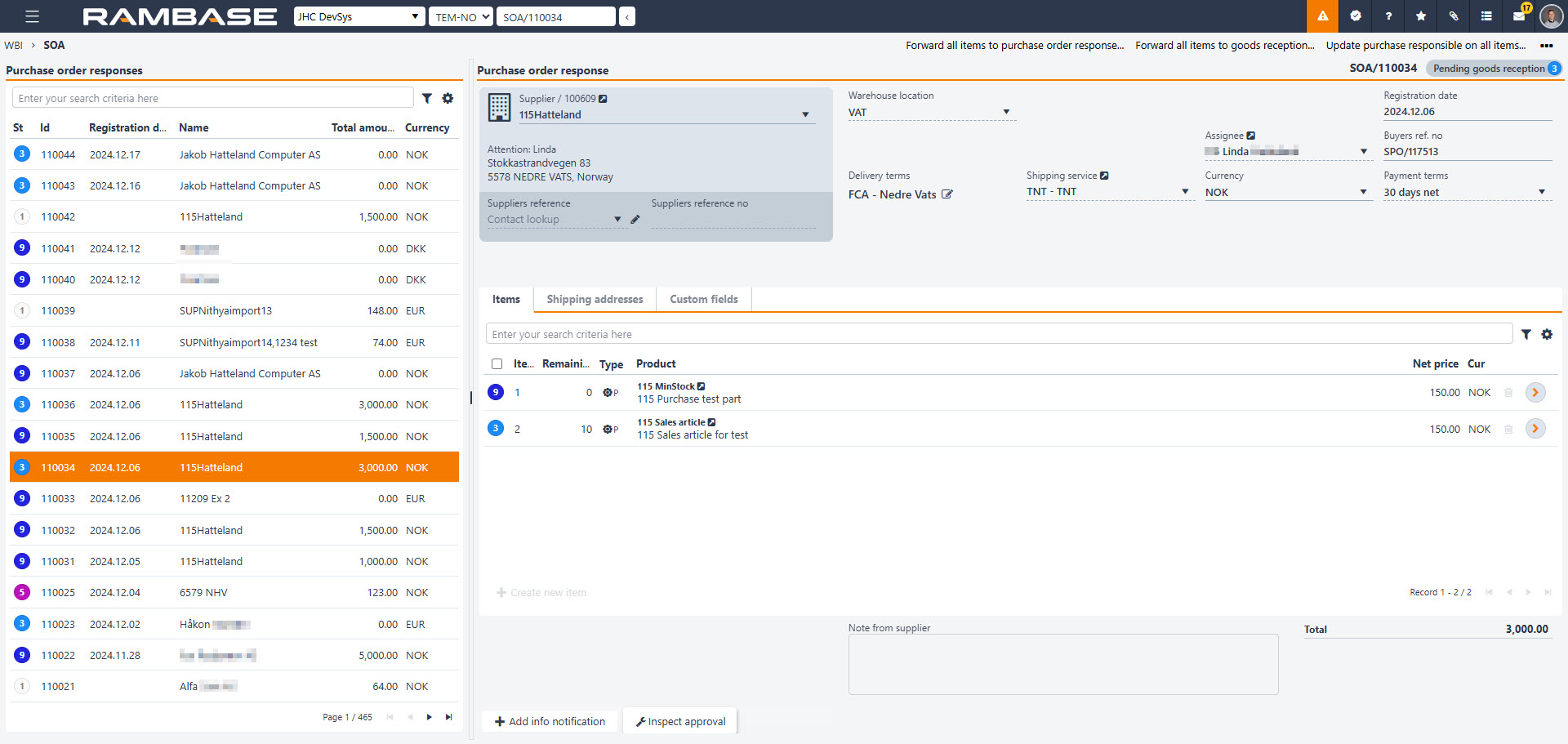Open the hamburger main menu
The height and width of the screenshot is (744, 1568).
[32, 16]
